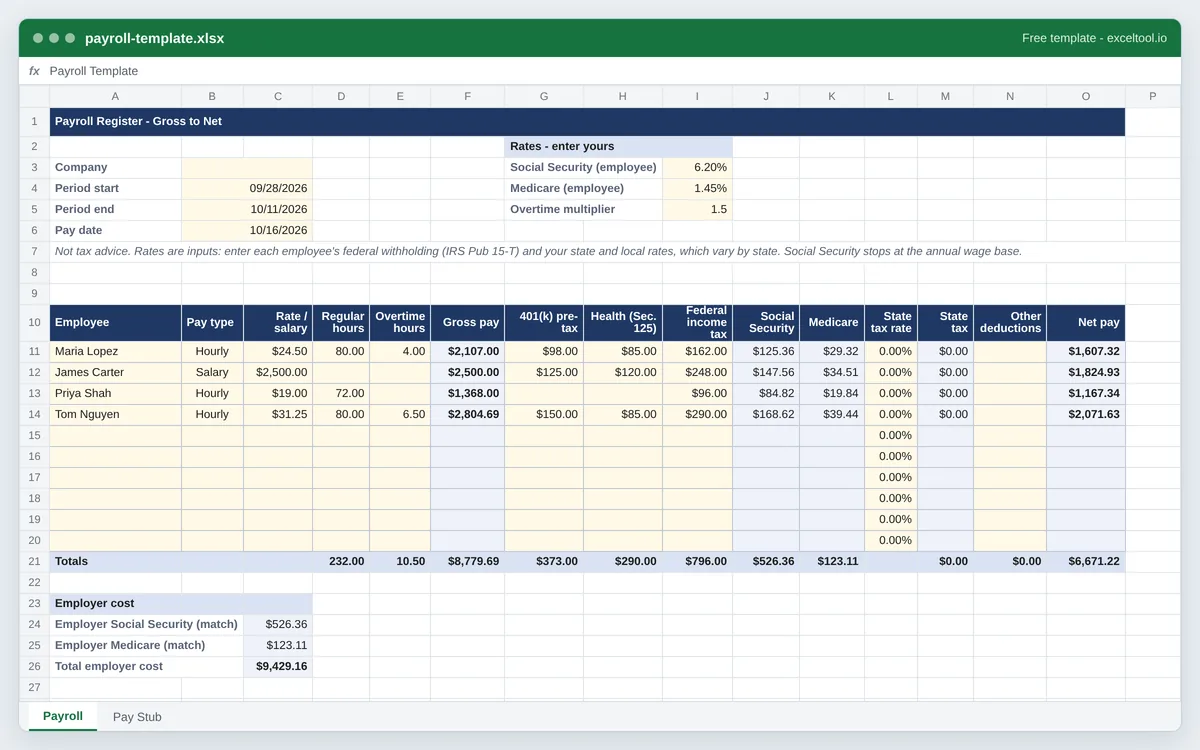Click the fx formula icon
The width and height of the screenshot is (1200, 750).
[34, 71]
